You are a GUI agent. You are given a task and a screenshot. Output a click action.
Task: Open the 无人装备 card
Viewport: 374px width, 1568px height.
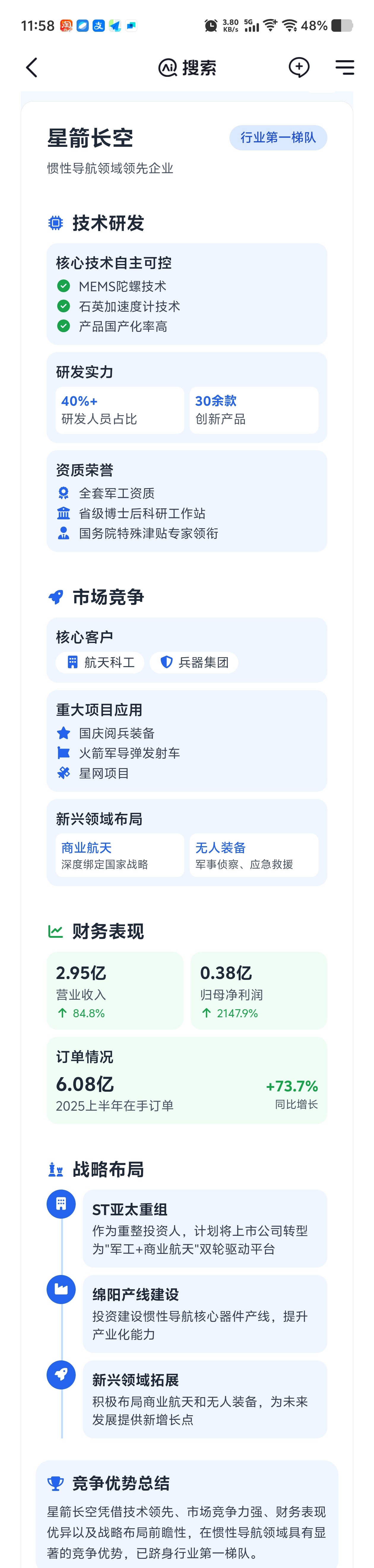tap(253, 855)
